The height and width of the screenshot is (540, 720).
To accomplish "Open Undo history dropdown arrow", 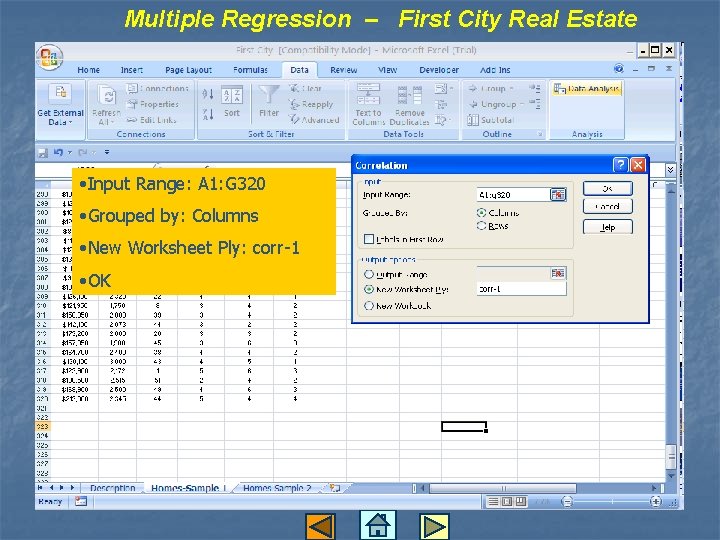I will 70,152.
